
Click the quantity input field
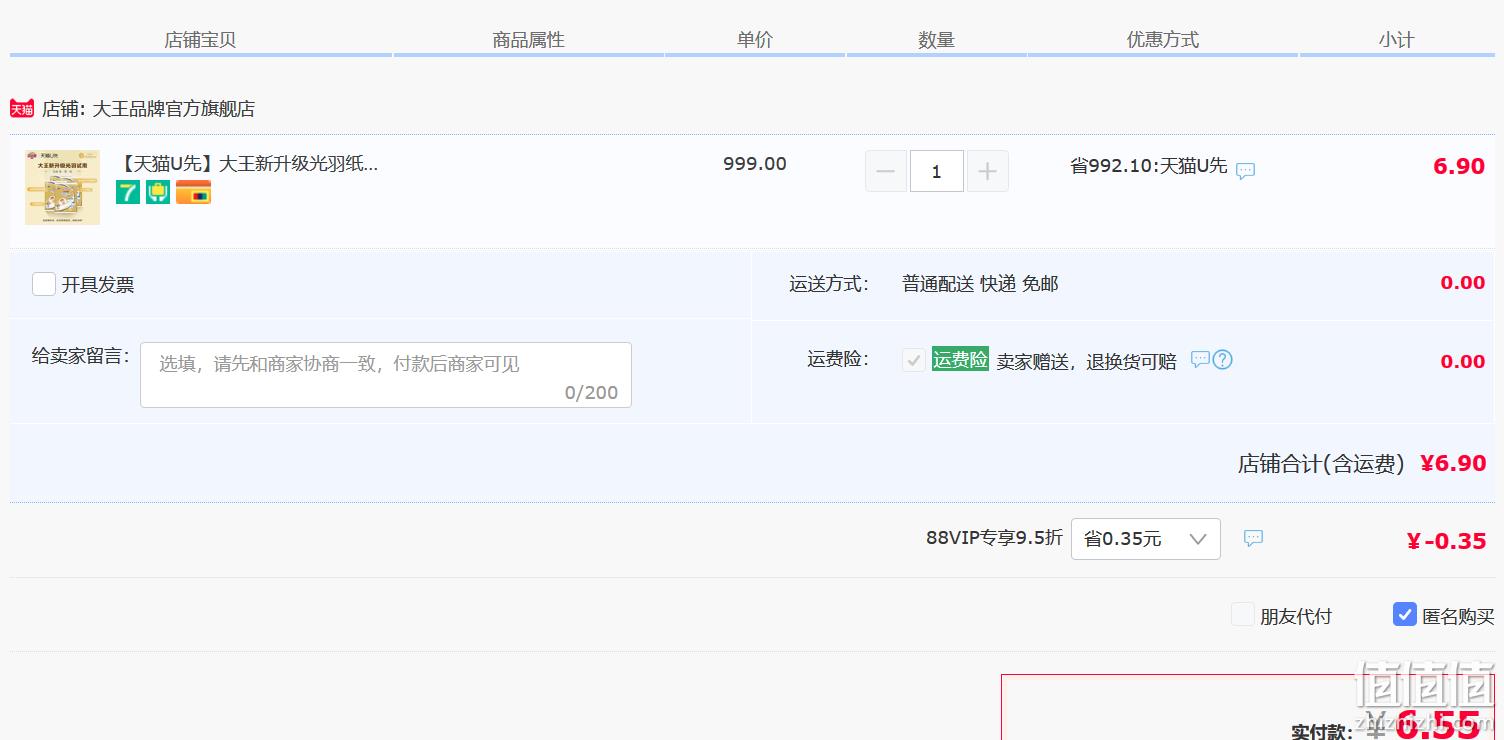click(937, 171)
